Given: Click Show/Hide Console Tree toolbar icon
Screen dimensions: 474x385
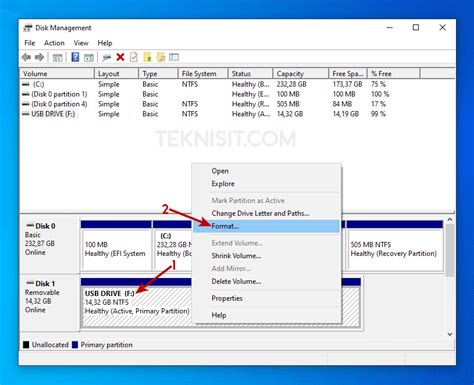Looking at the screenshot, I should coord(57,57).
